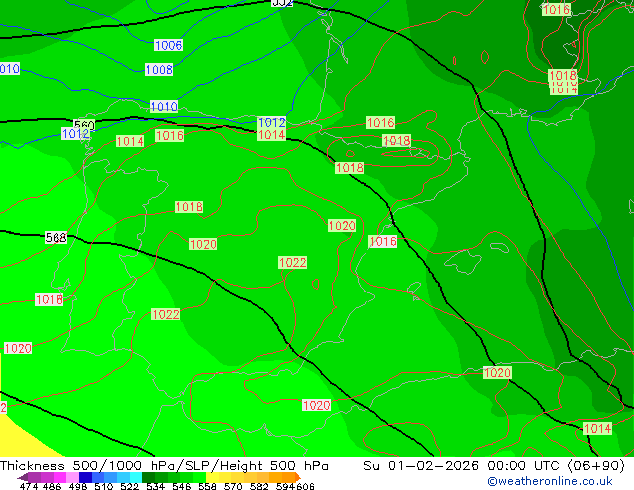Click the 474 legend value
The height and width of the screenshot is (490, 634).
point(29,486)
